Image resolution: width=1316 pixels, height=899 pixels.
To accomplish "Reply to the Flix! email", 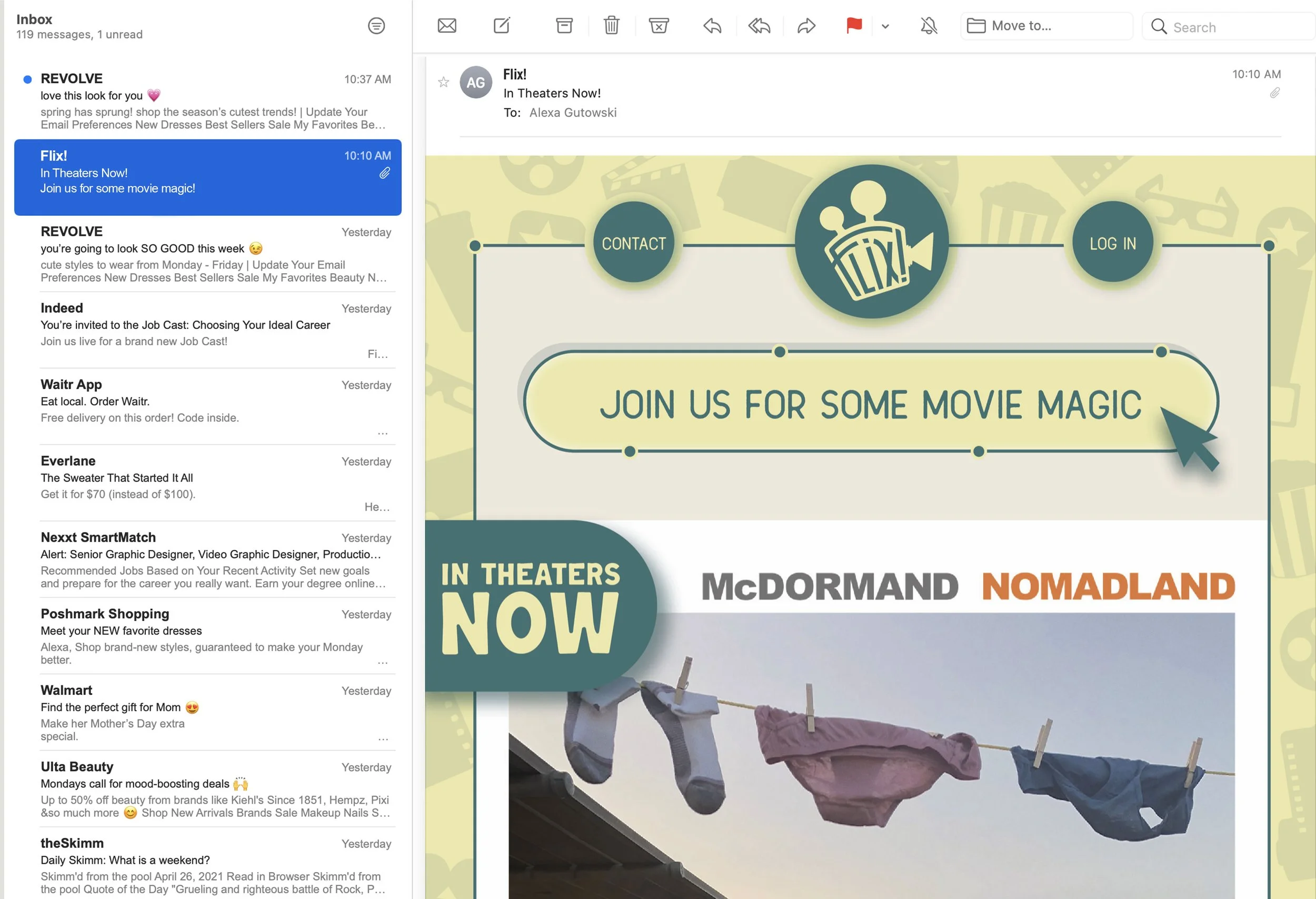I will coord(712,25).
